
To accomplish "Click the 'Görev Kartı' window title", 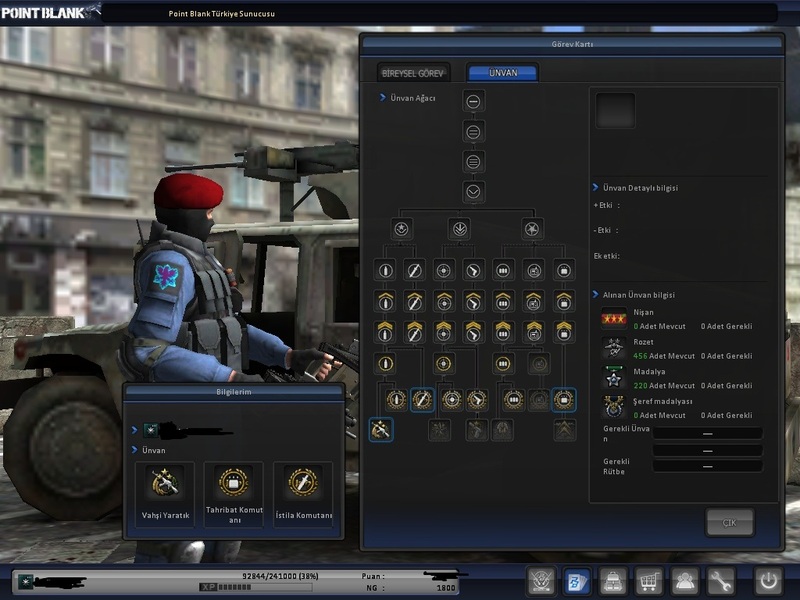I will [572, 44].
